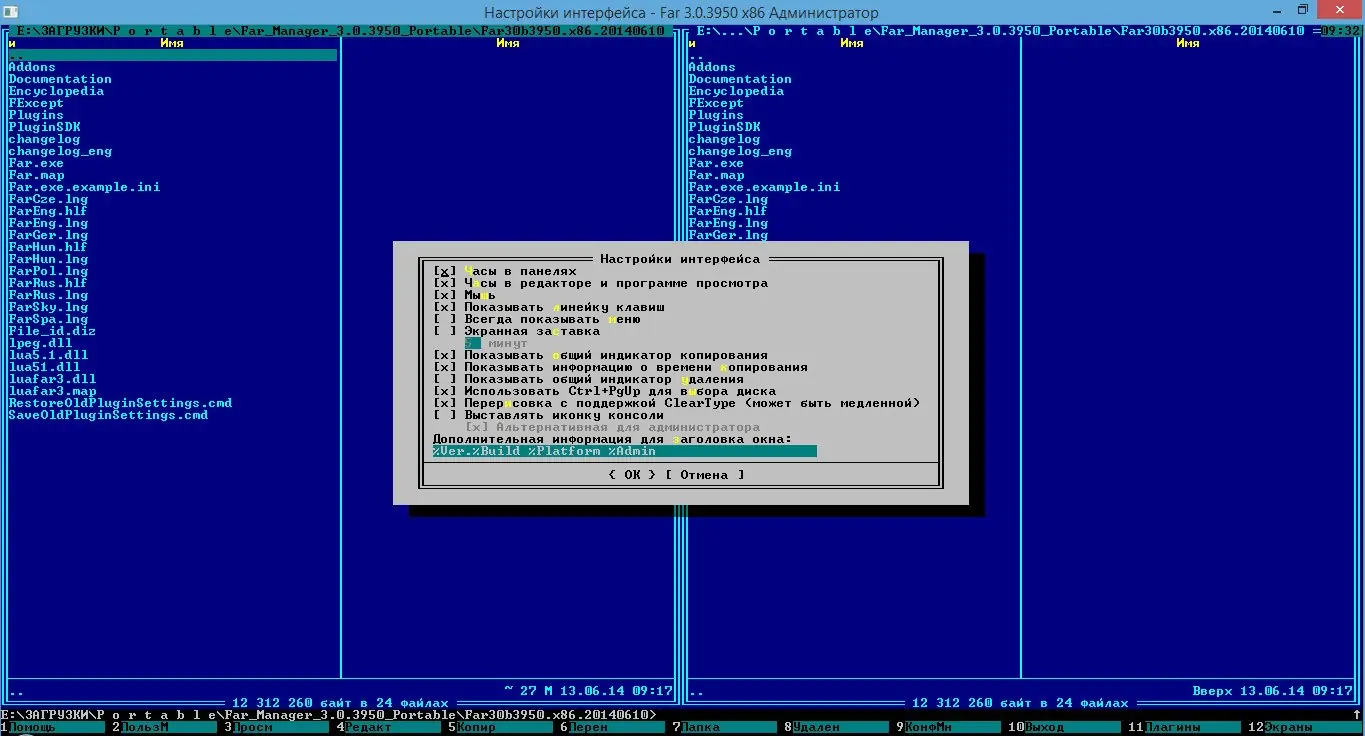The image size is (1365, 736).
Task: Select 'FarHun.hlf' in the left panel
Action: pos(48,247)
